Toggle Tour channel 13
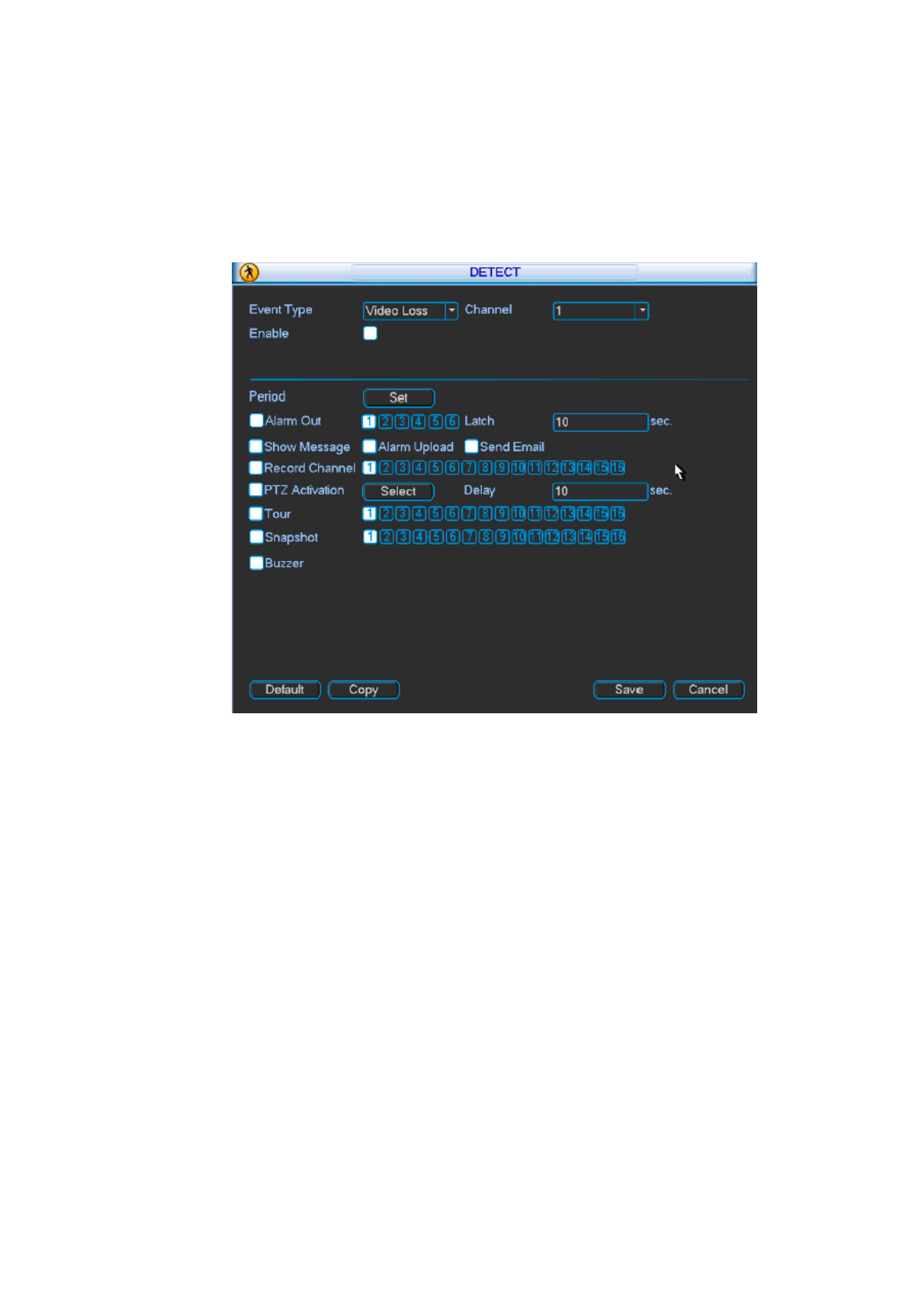924x1307 pixels. click(x=568, y=513)
